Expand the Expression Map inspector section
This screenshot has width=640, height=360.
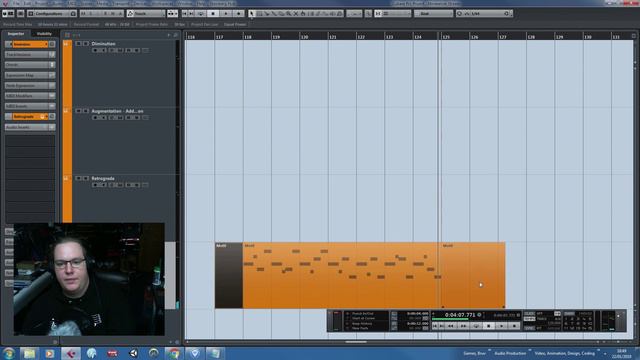coord(30,75)
